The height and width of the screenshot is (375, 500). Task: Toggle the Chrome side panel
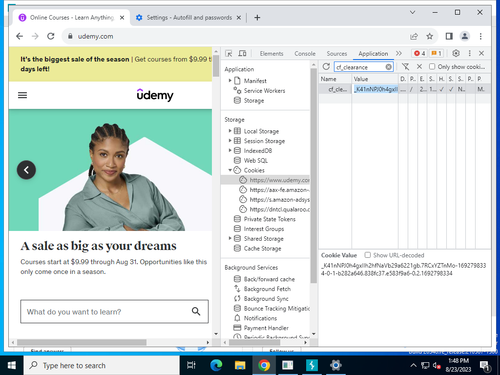(449, 36)
